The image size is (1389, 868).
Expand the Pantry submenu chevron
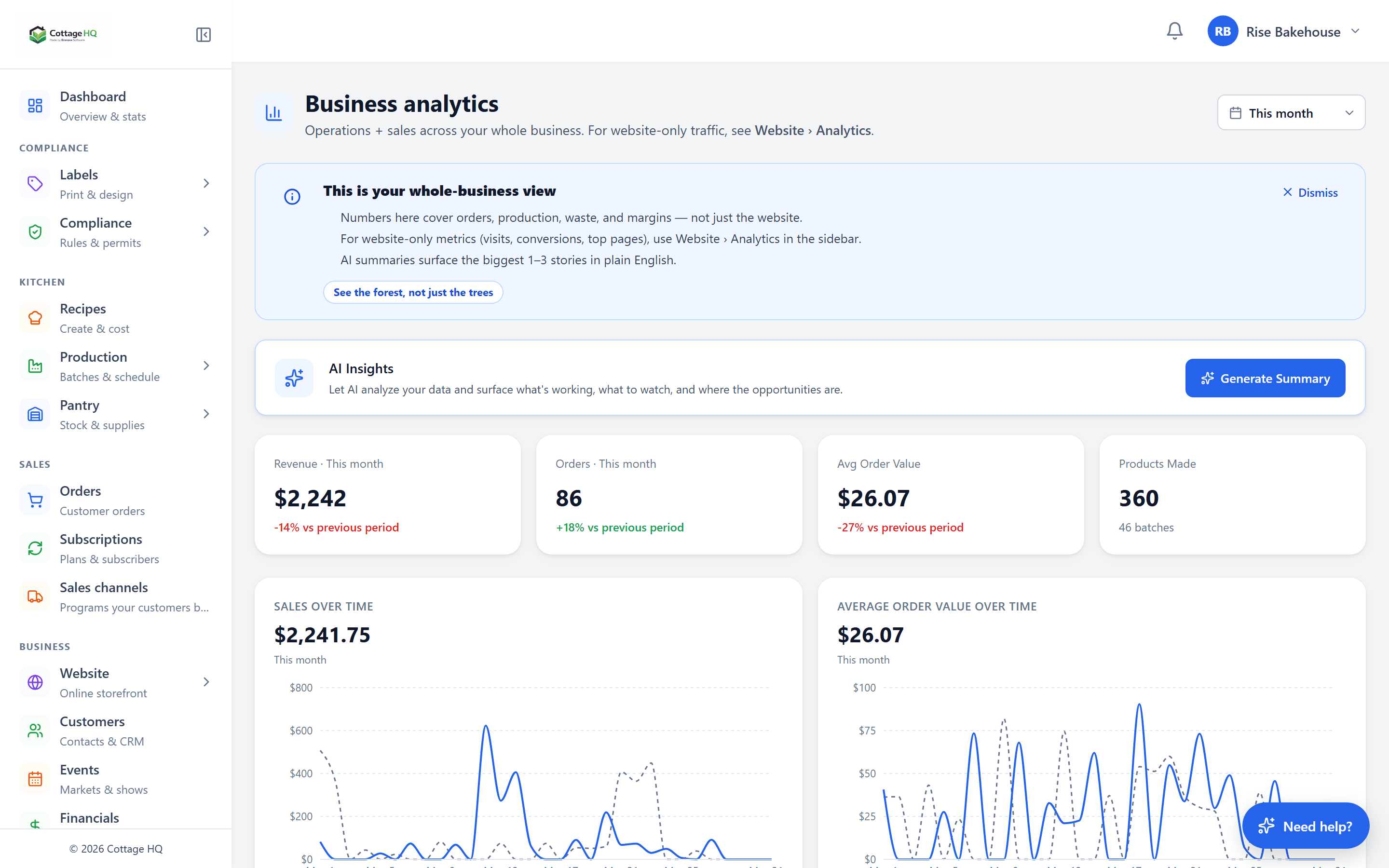coord(206,415)
